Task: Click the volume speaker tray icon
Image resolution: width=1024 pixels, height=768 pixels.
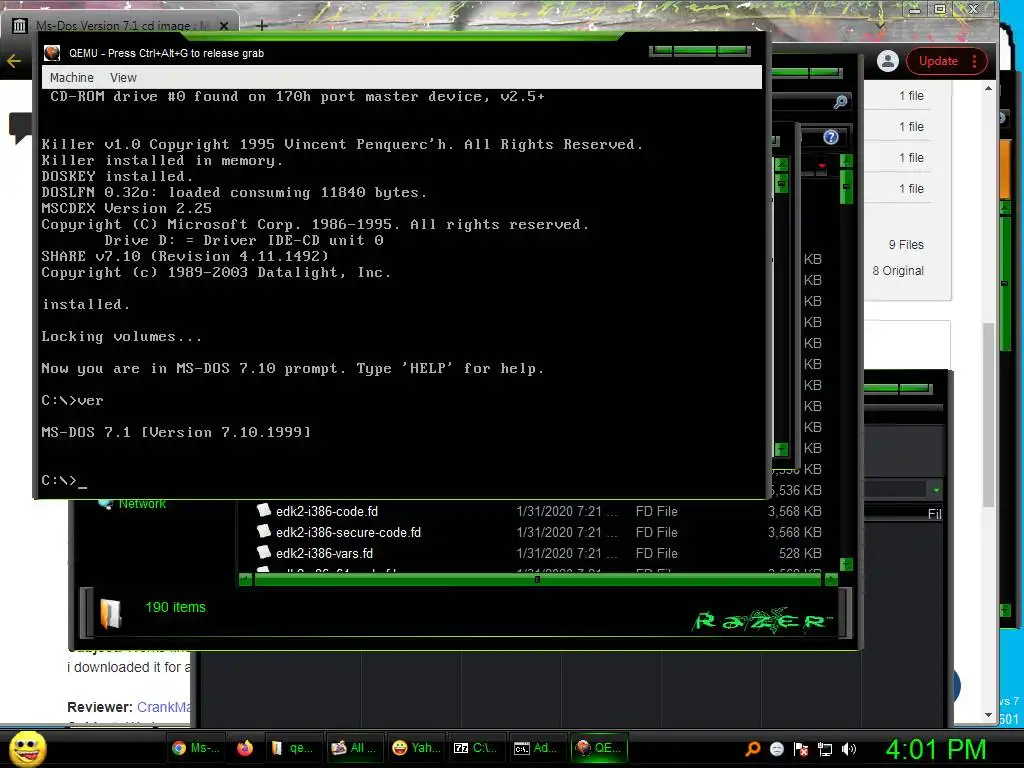Action: coord(849,749)
